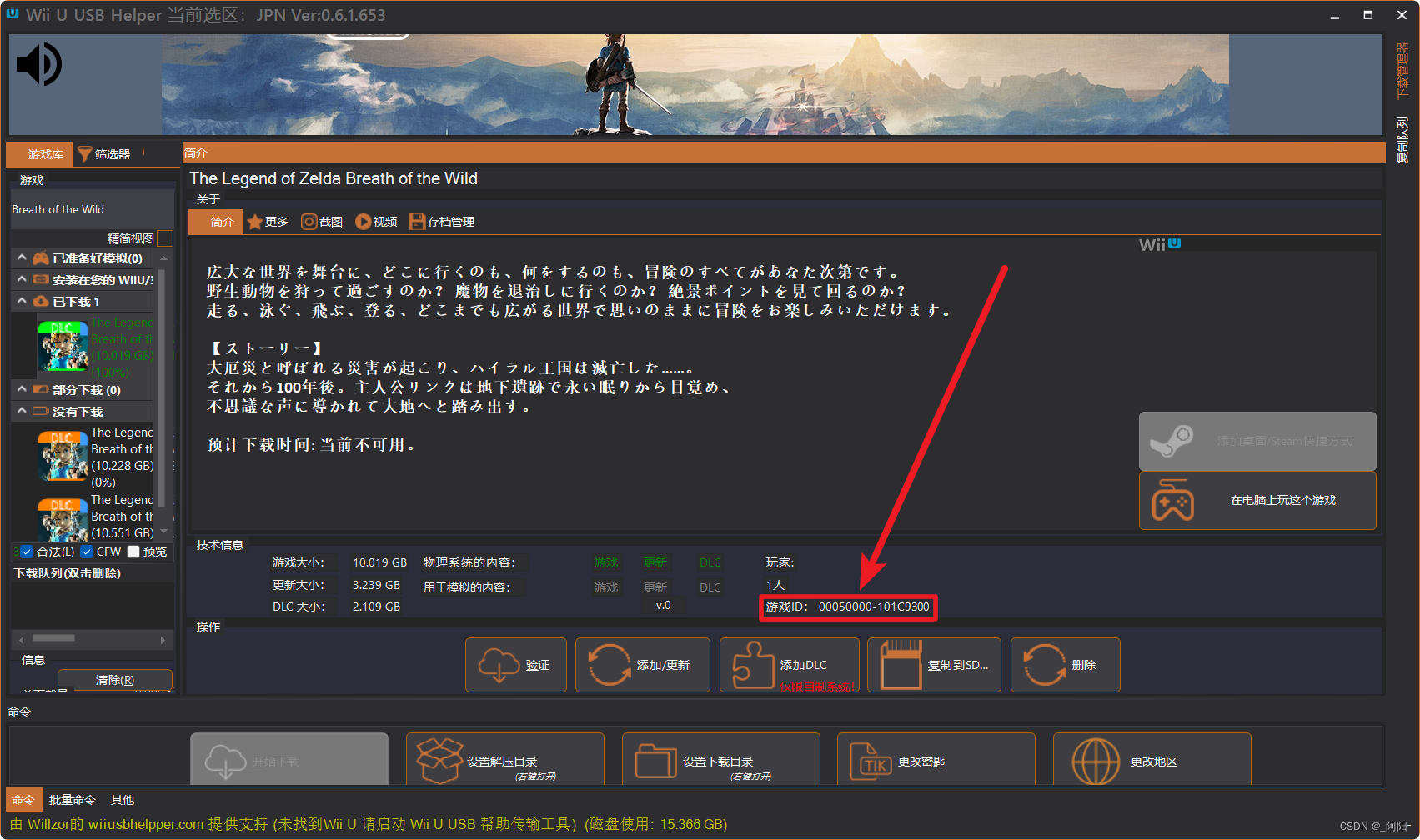Viewport: 1420px width, 840px height.
Task: Click the 设置解压目录 button
Action: (x=505, y=759)
